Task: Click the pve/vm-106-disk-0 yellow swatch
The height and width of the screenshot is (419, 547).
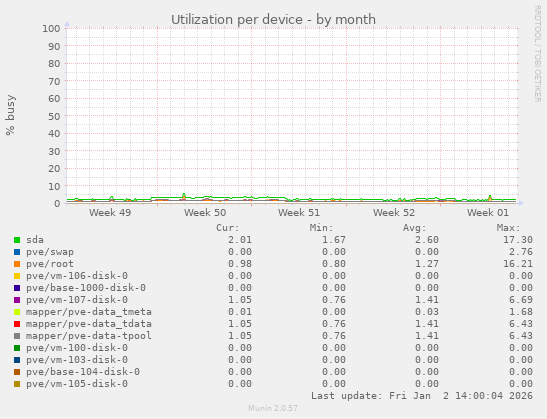Action: pos(17,276)
